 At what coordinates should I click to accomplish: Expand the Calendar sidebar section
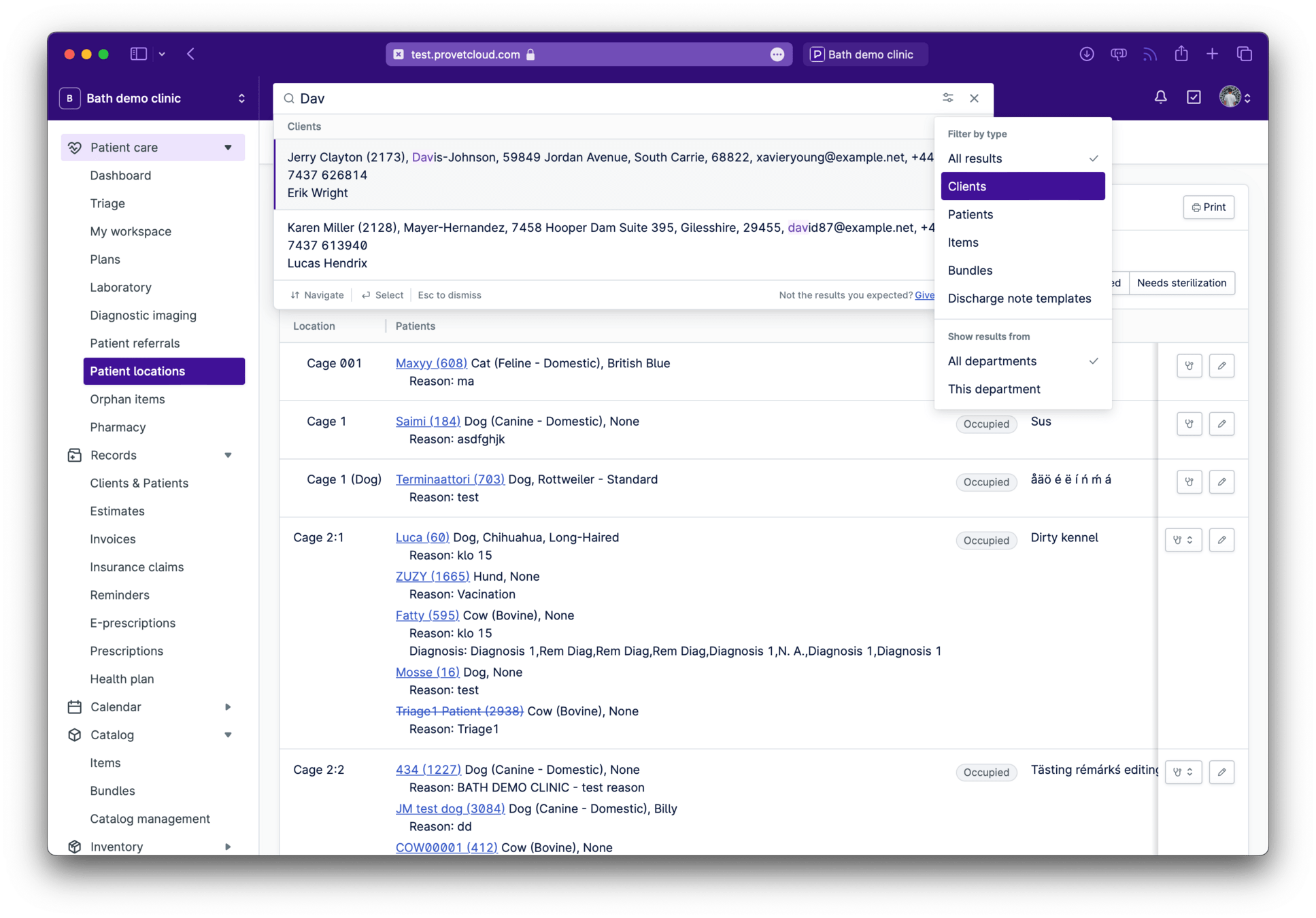[x=228, y=707]
